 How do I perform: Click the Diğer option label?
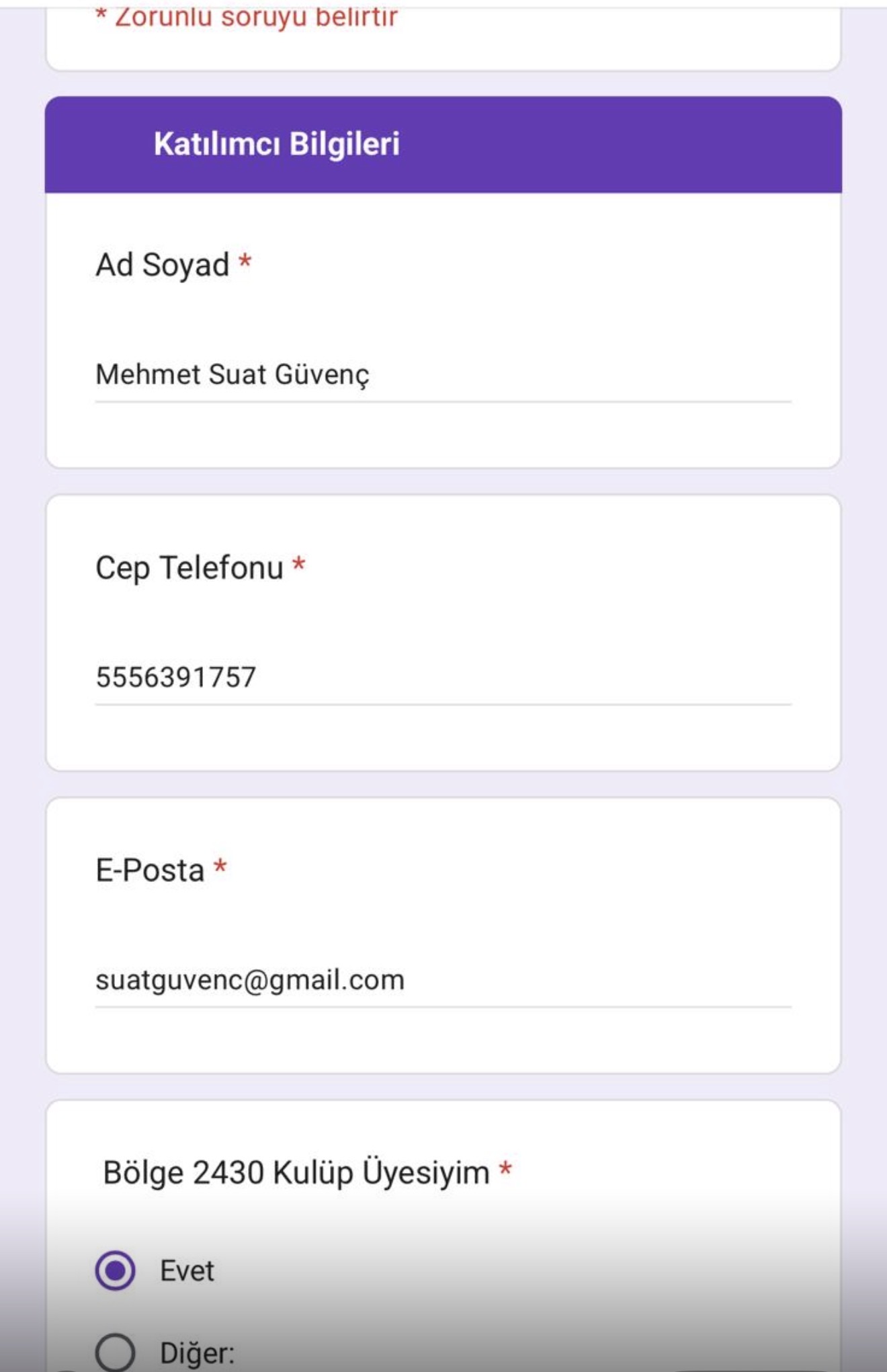(x=197, y=1353)
